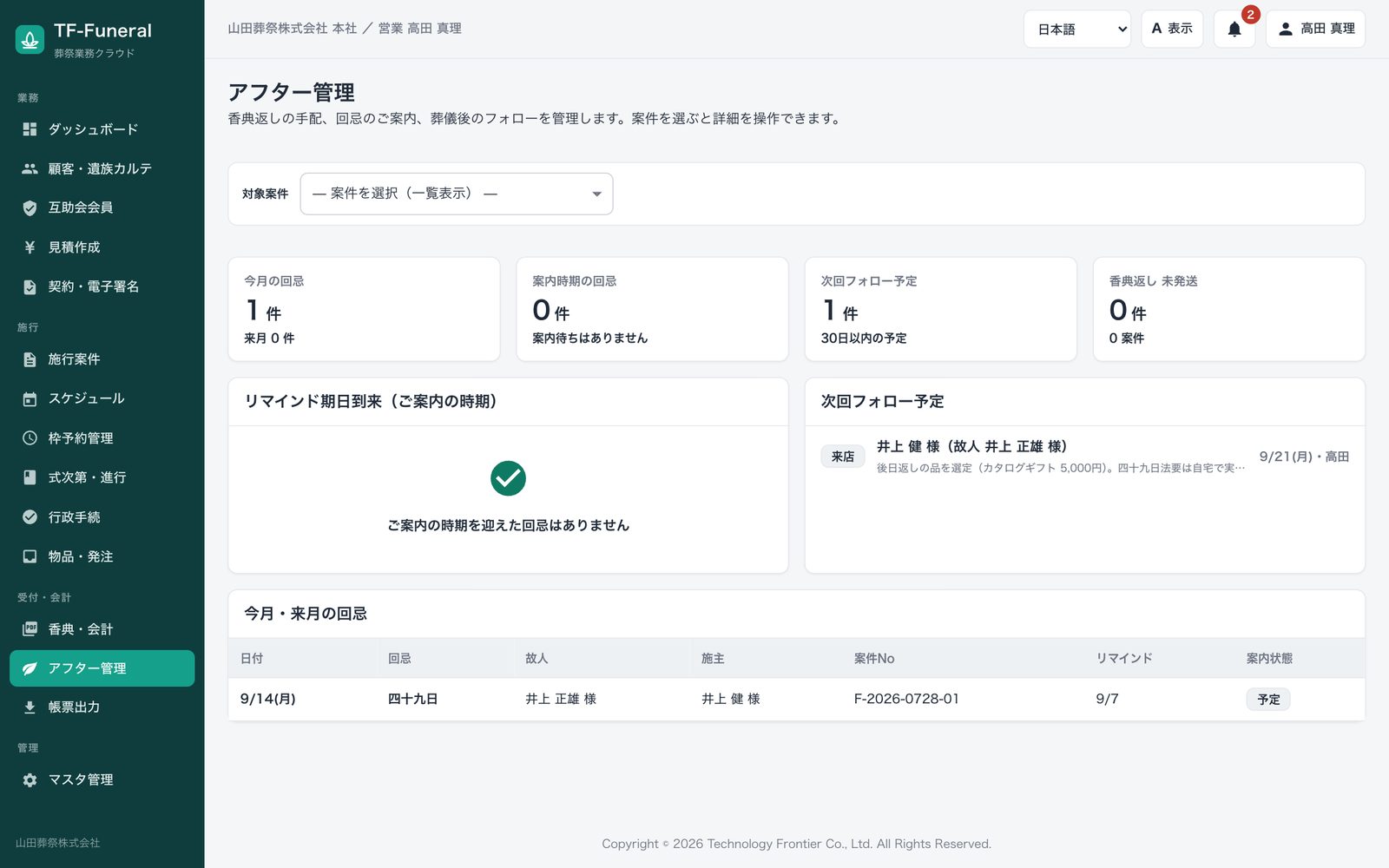Select the 次回フォロー予定 1 件 summary card
Image resolution: width=1389 pixels, height=868 pixels.
[x=941, y=309]
